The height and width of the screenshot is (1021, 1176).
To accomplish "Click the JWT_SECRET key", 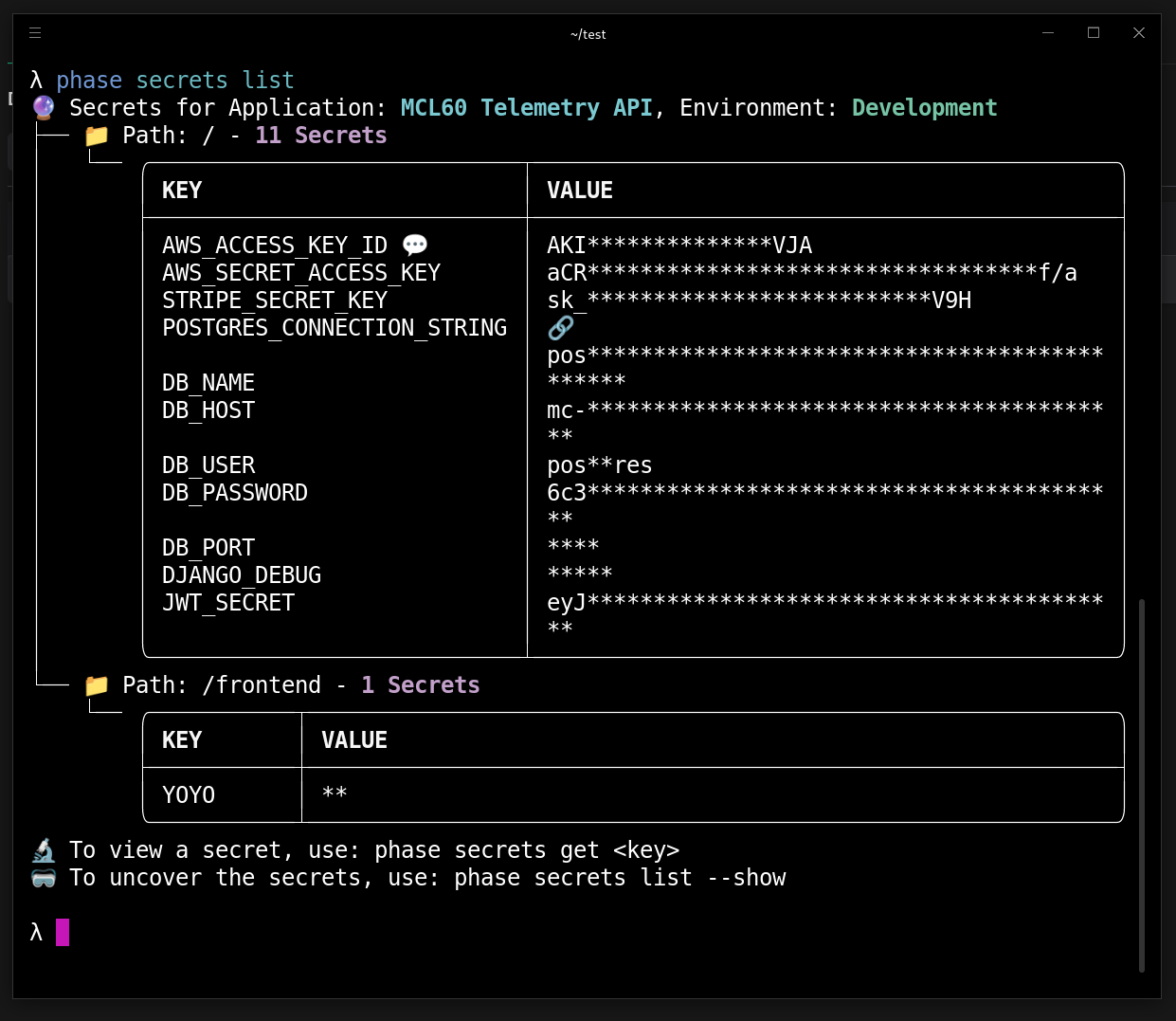I will (x=228, y=603).
